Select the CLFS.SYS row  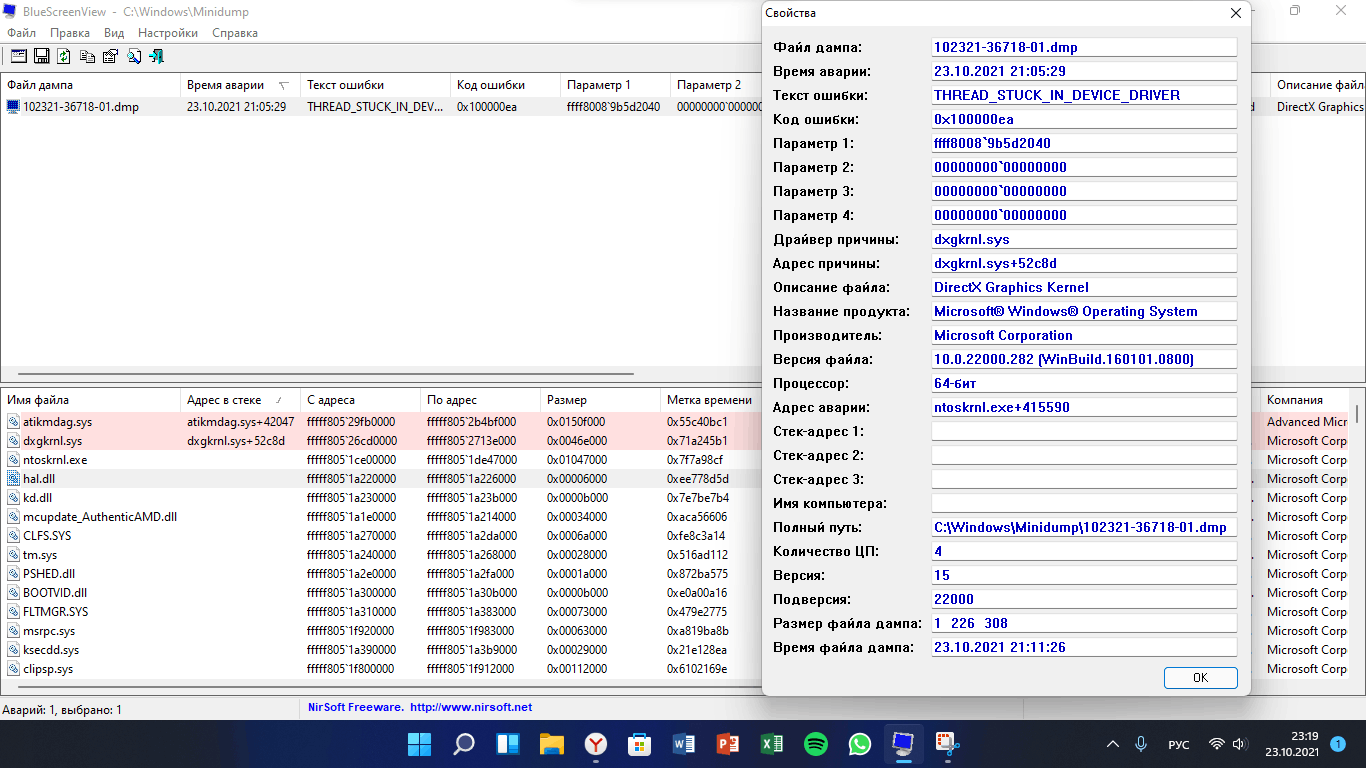(x=380, y=536)
